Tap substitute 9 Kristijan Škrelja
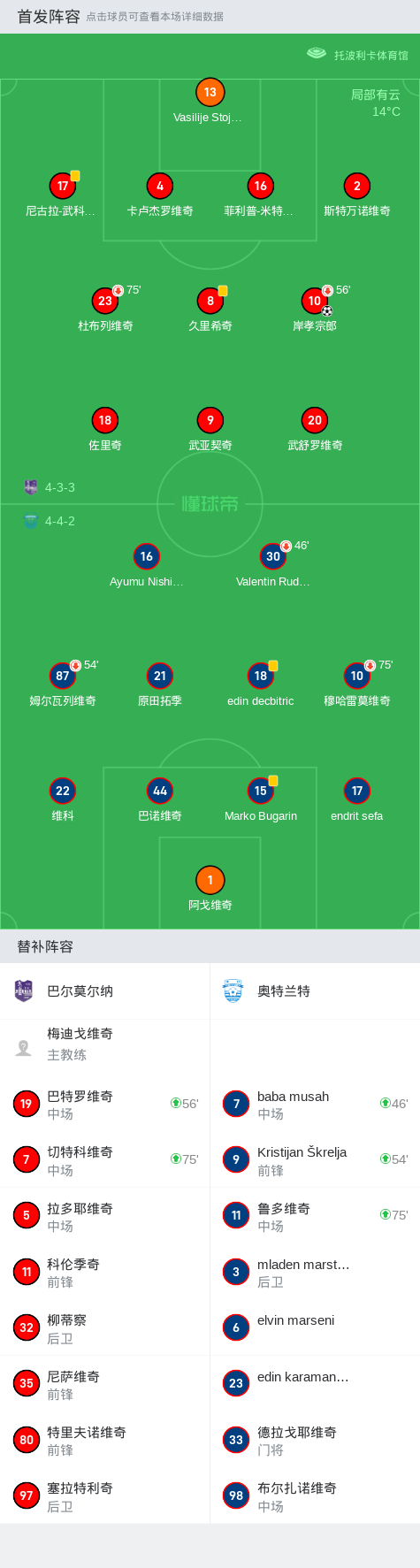420x1568 pixels. click(315, 1159)
